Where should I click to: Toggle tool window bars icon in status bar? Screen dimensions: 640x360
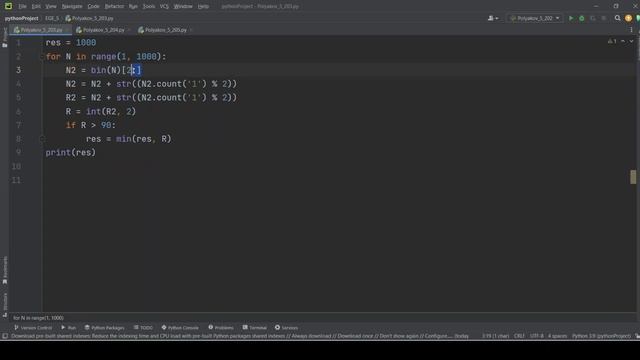pos(5,336)
